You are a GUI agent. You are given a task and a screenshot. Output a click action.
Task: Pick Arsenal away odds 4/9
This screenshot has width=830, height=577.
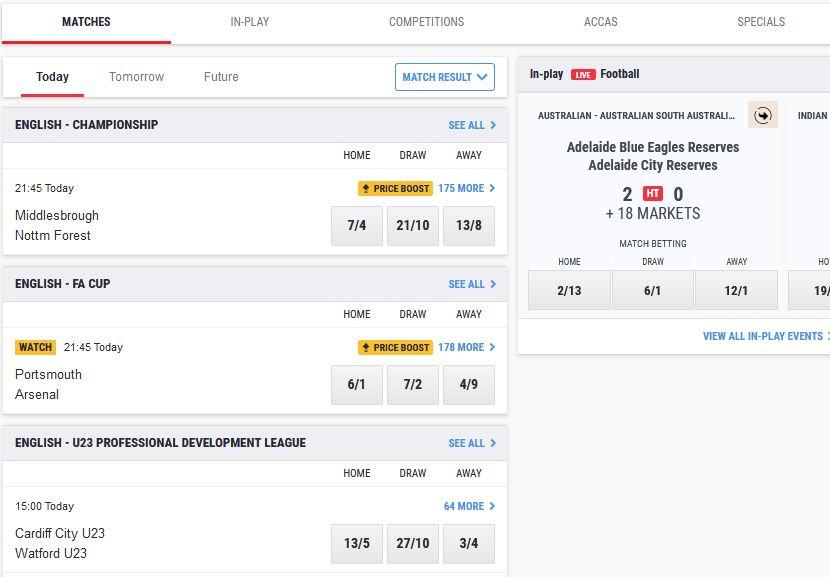[469, 385]
